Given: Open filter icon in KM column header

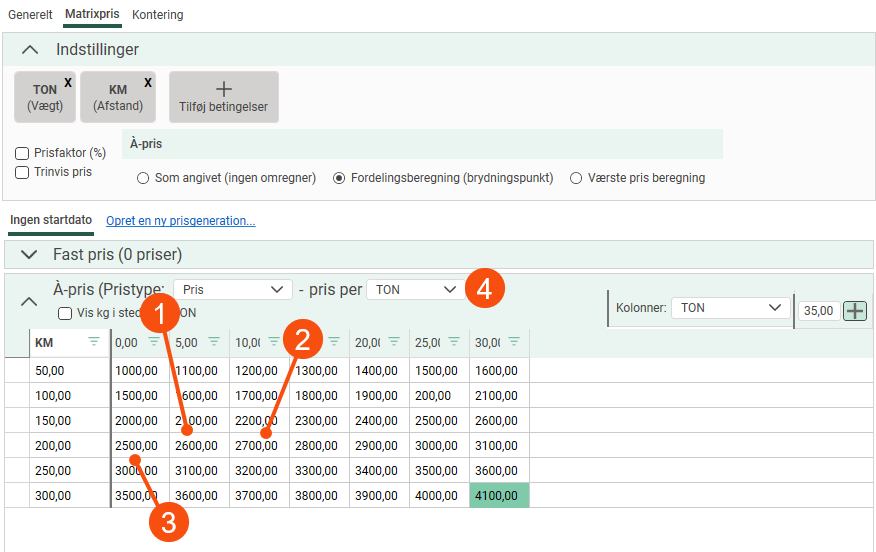Looking at the screenshot, I should 94,342.
